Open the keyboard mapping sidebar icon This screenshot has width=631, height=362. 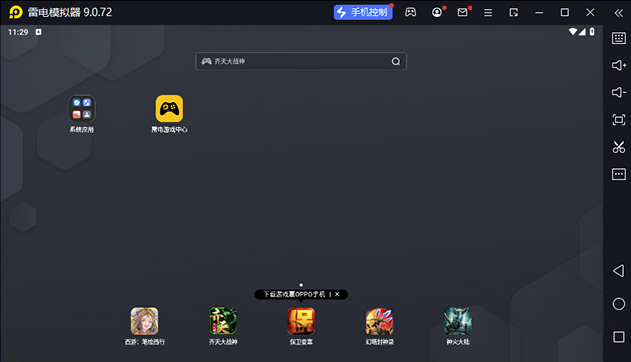619,38
